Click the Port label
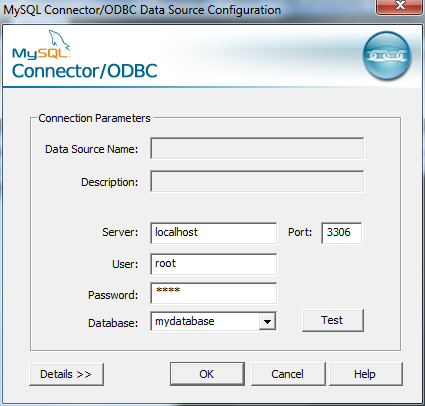Image resolution: width=425 pixels, height=406 pixels. click(300, 232)
